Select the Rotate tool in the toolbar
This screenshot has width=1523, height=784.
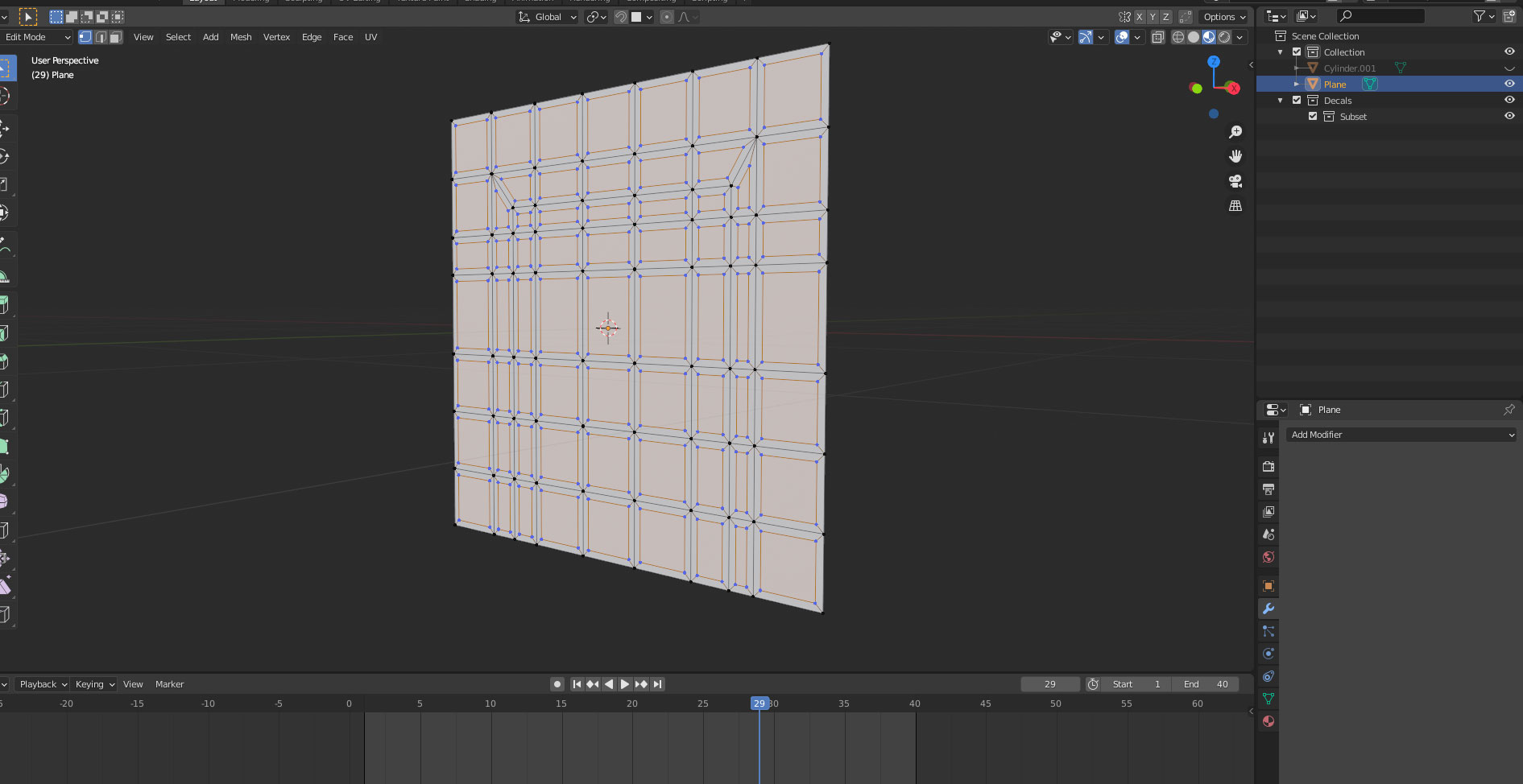6,157
